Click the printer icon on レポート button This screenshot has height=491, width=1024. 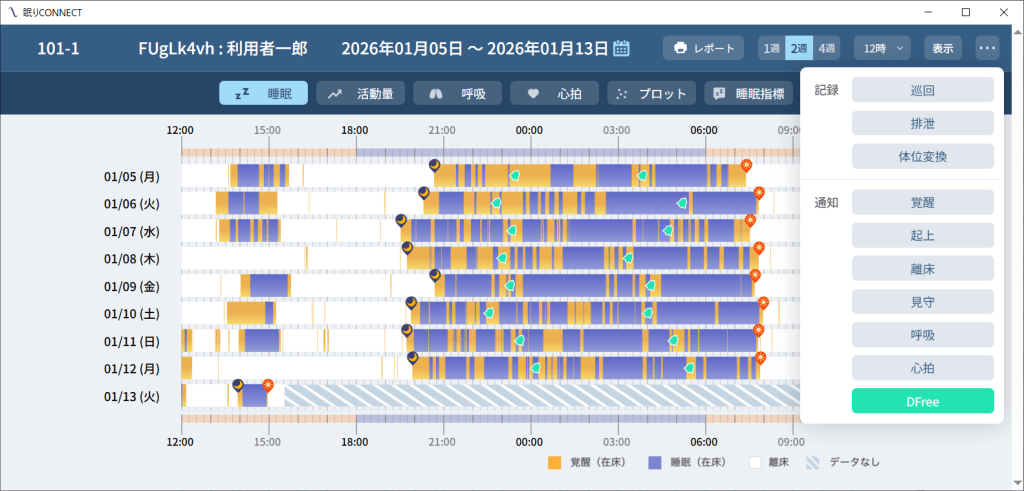[x=681, y=48]
